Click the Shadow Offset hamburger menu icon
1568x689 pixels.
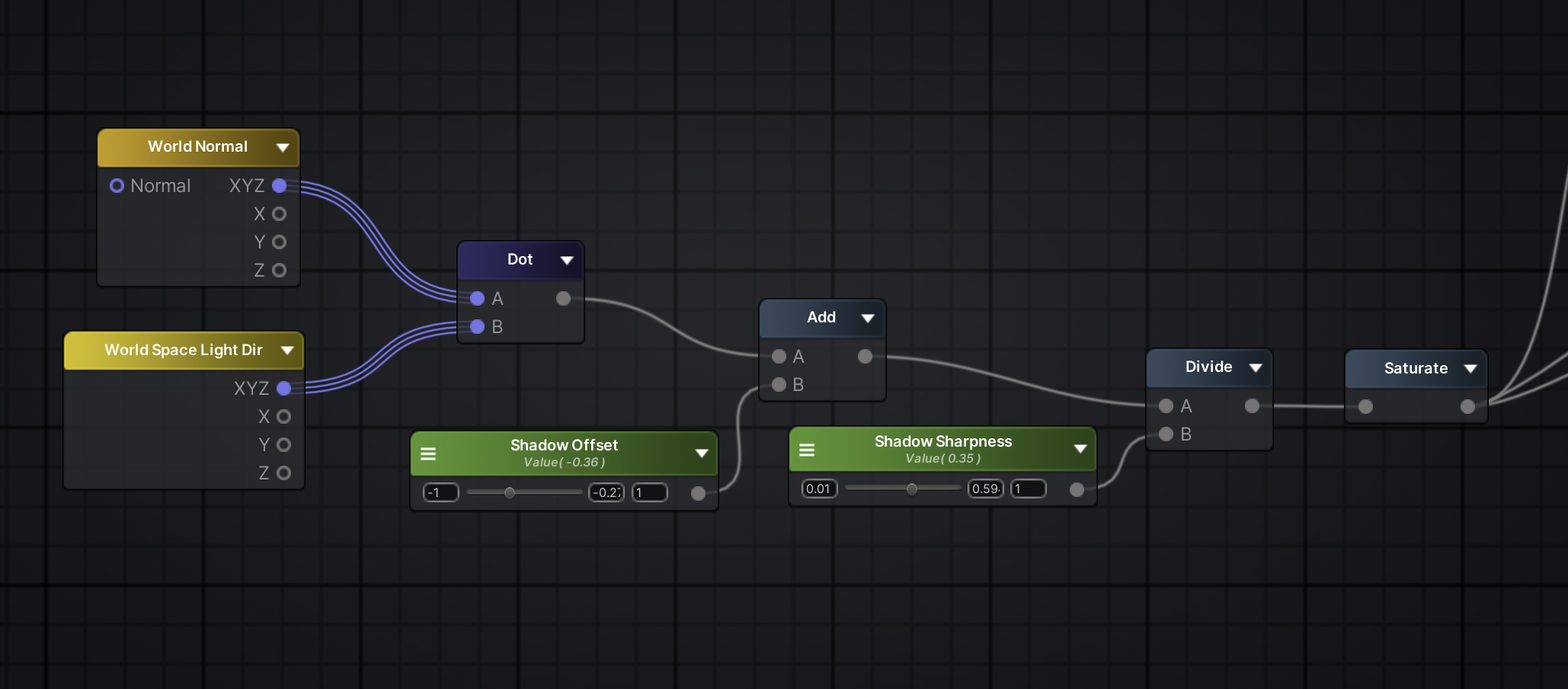[428, 453]
